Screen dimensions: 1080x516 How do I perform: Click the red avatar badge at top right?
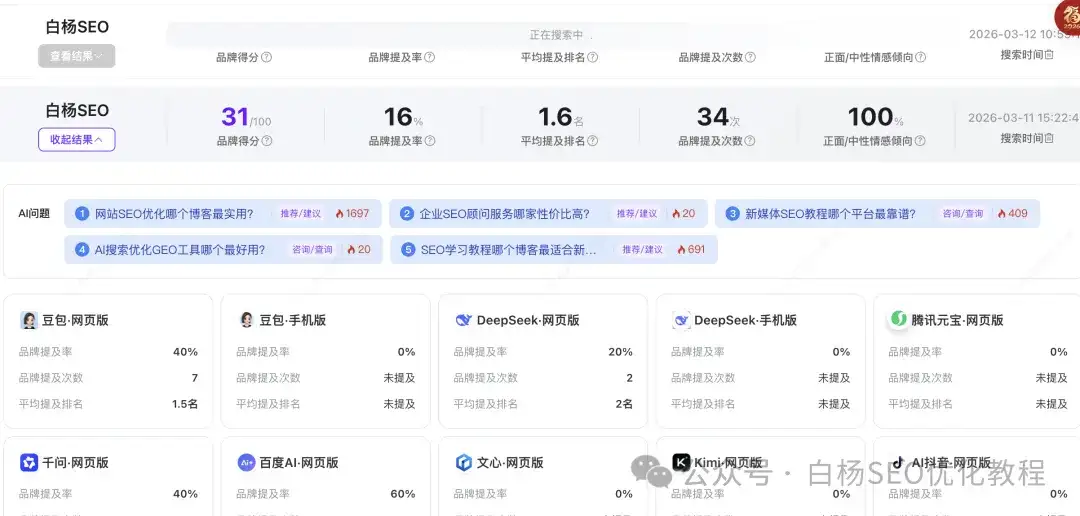[1068, 15]
